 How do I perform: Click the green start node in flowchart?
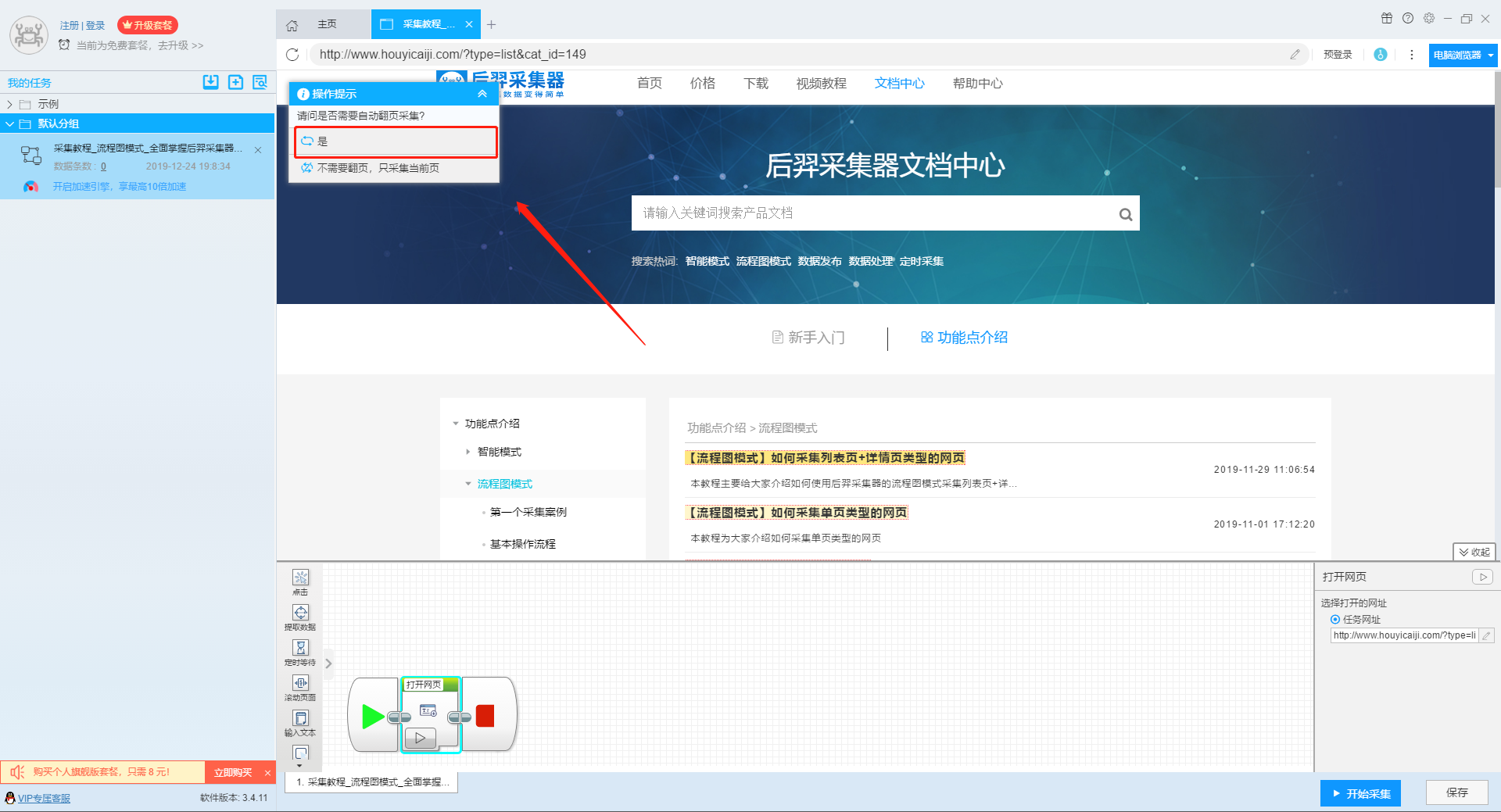tap(373, 716)
